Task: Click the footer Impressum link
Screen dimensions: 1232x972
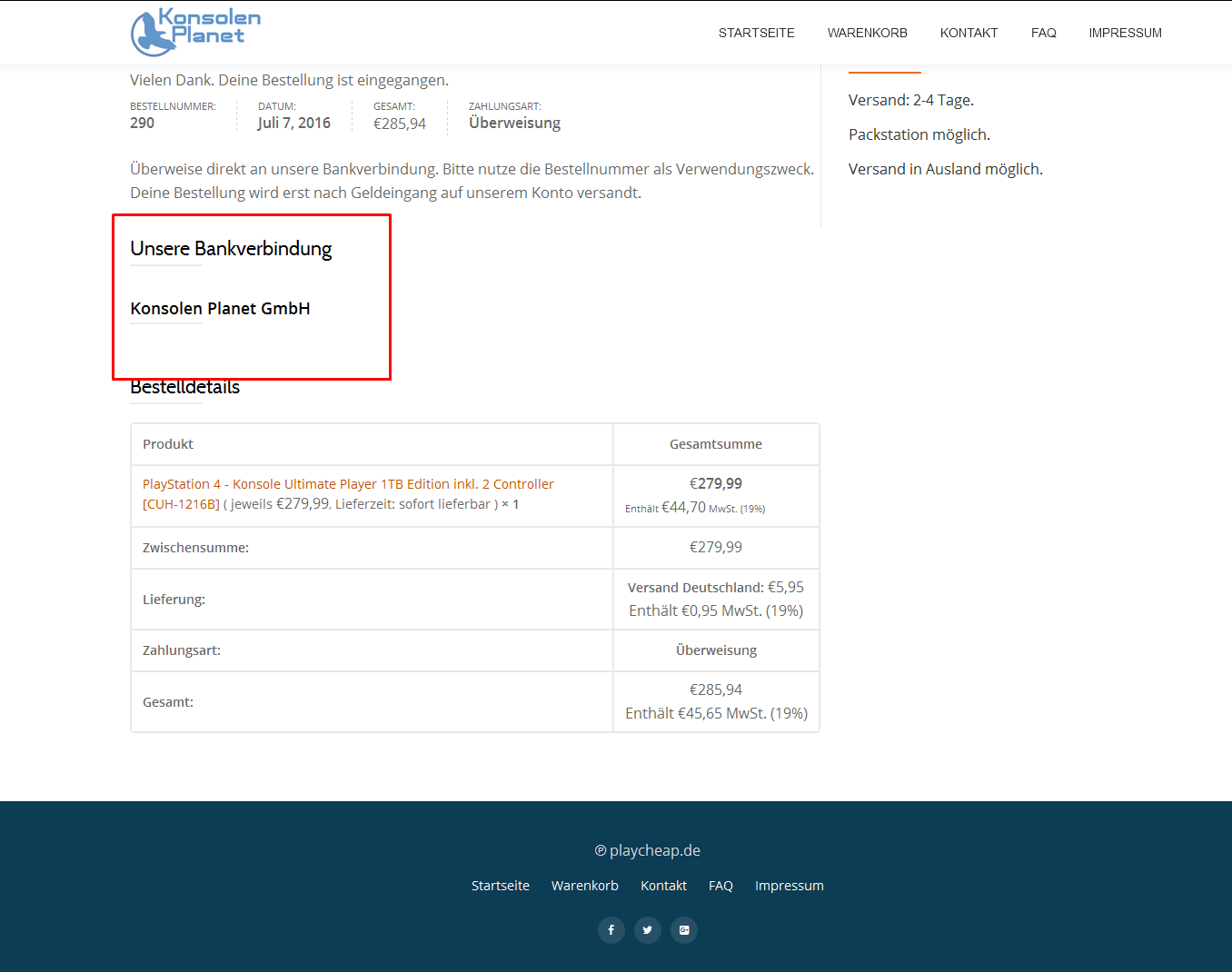Action: click(x=790, y=886)
